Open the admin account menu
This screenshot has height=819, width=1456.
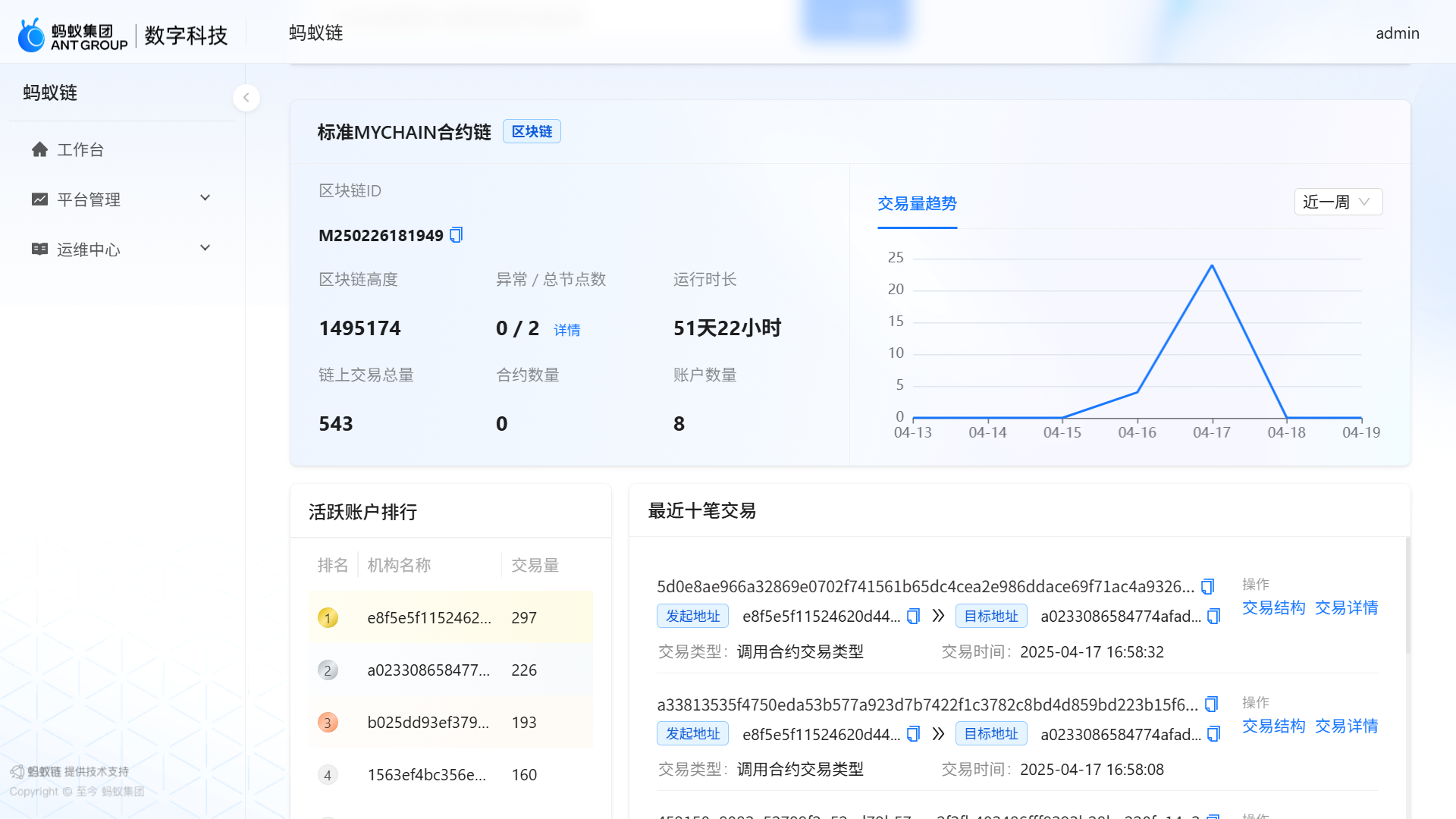pos(1397,33)
